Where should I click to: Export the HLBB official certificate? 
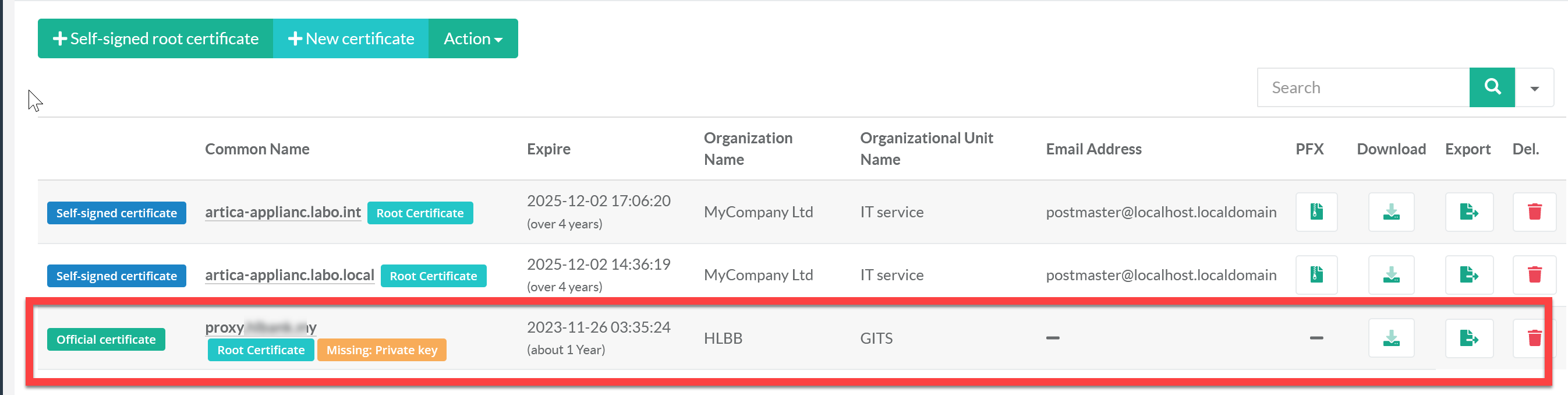point(1468,338)
